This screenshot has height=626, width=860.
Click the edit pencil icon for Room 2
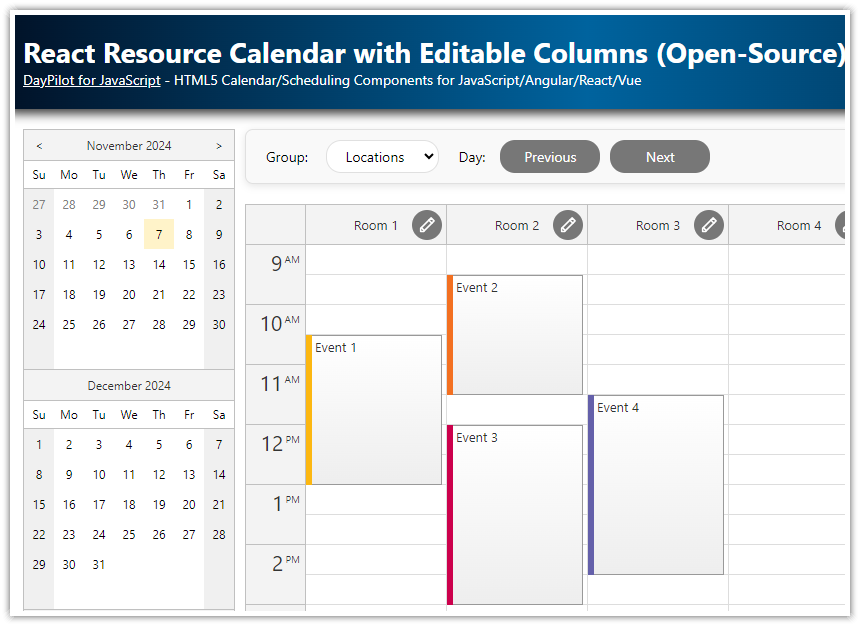point(568,225)
